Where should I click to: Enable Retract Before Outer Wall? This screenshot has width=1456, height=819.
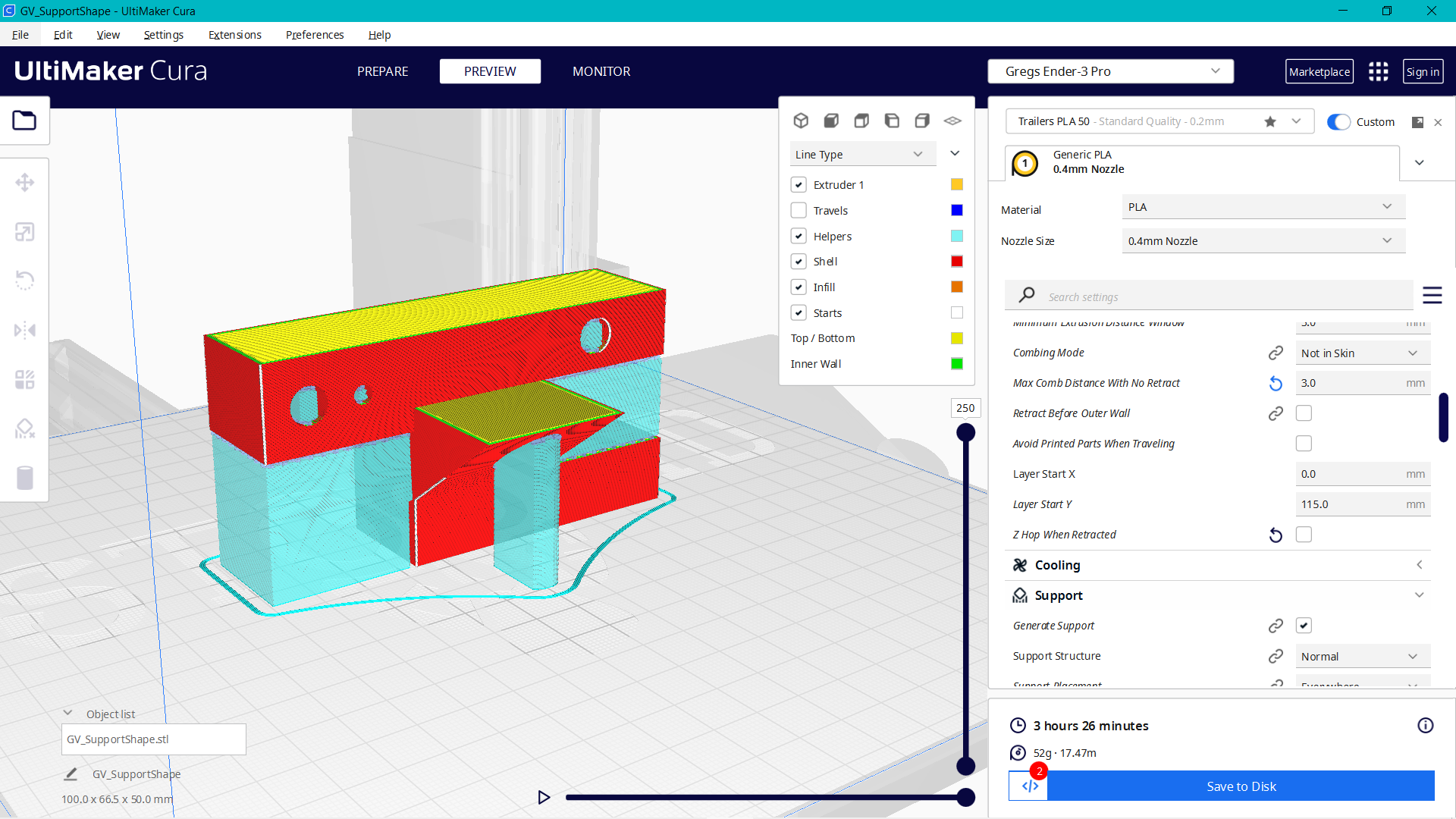pyautogui.click(x=1304, y=413)
